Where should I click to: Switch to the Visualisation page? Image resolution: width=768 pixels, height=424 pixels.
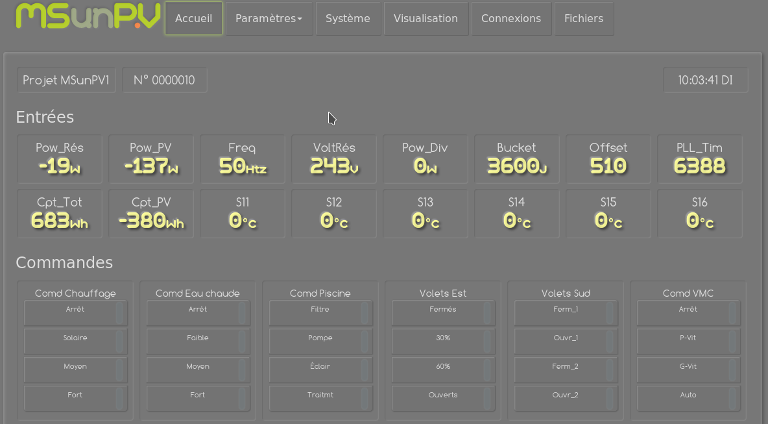point(425,18)
